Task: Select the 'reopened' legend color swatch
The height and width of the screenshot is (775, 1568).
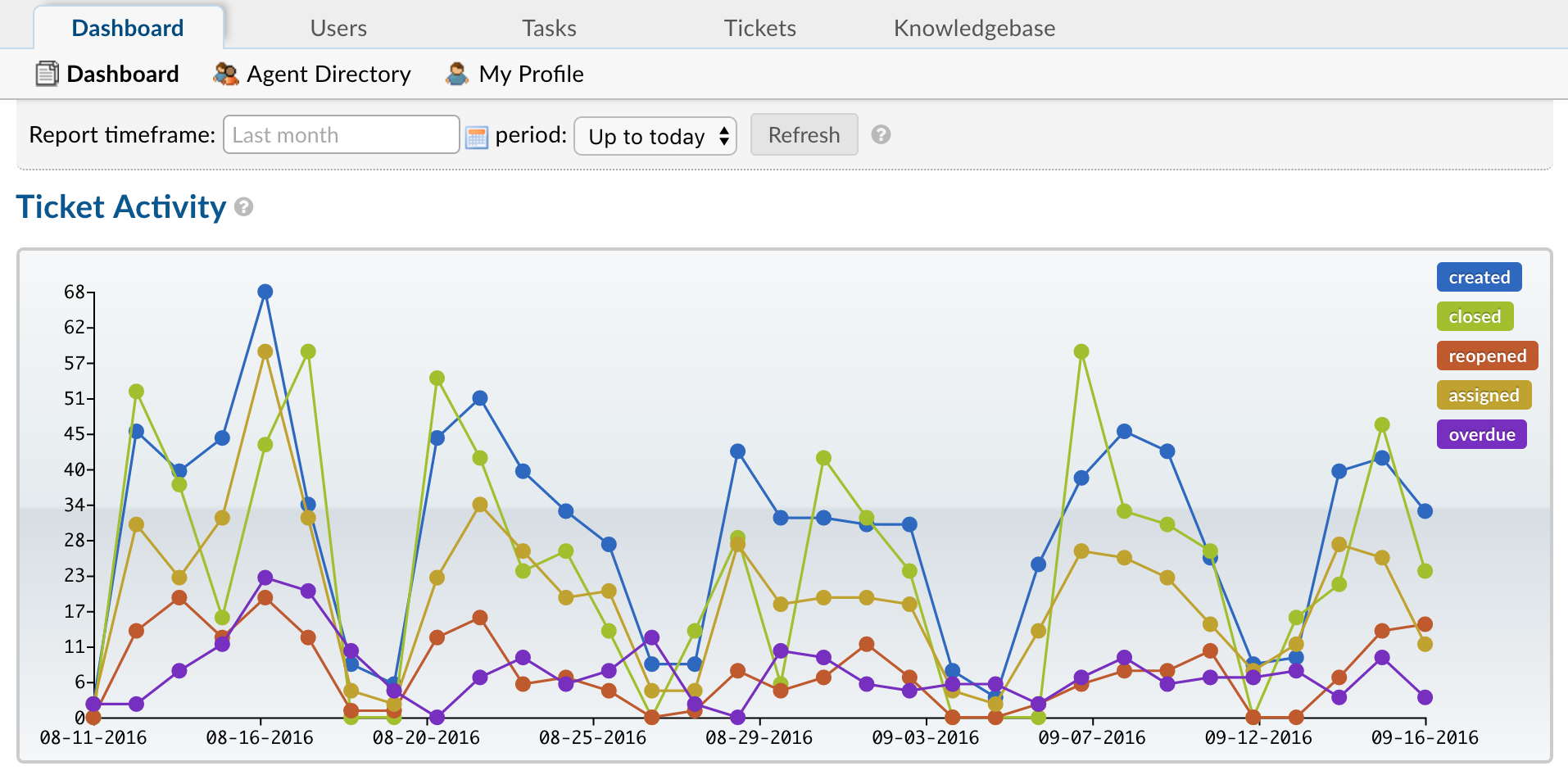Action: 1486,356
